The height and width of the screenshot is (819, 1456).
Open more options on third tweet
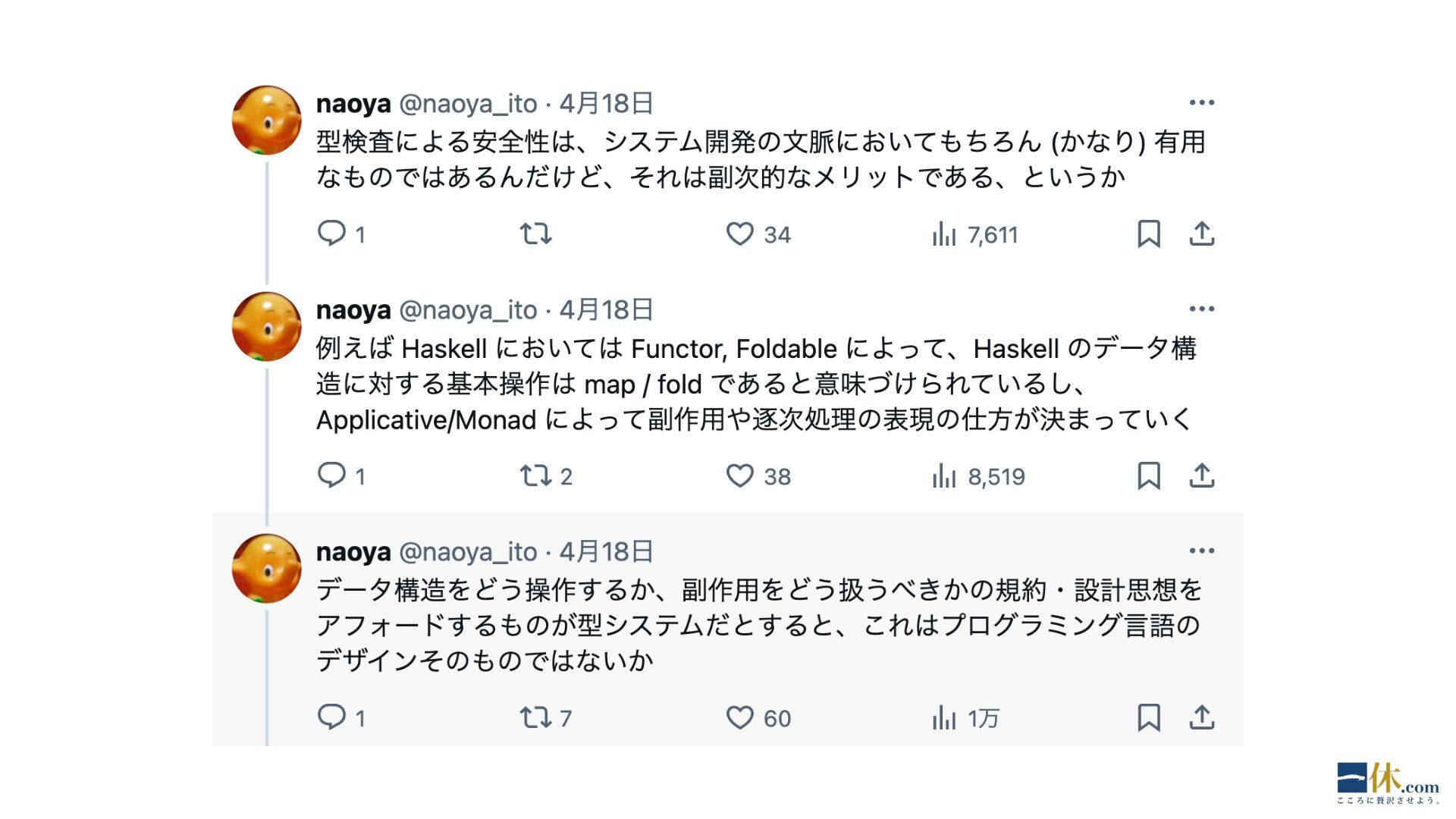pos(1201,551)
